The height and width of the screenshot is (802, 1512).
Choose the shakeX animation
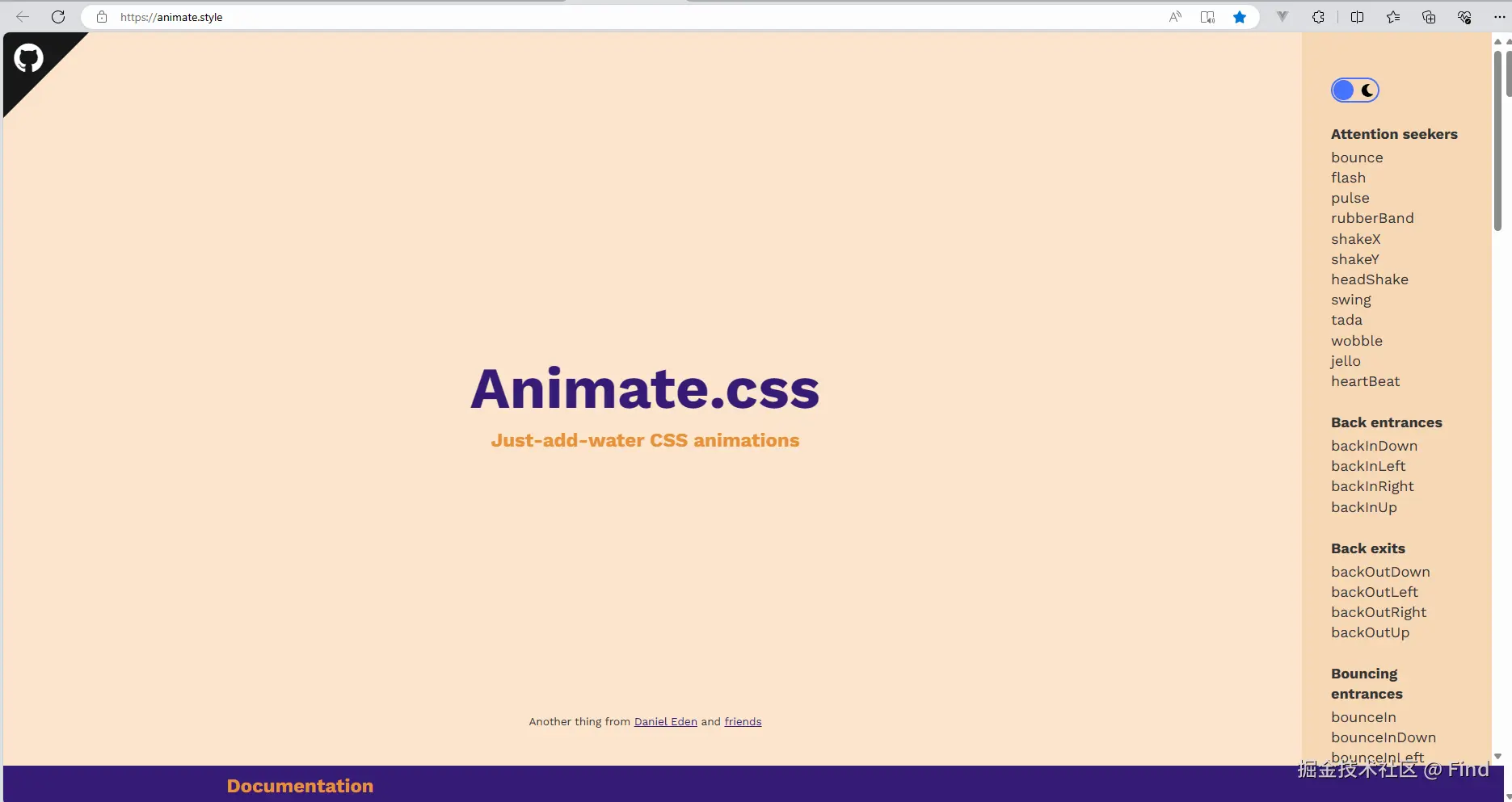point(1356,239)
